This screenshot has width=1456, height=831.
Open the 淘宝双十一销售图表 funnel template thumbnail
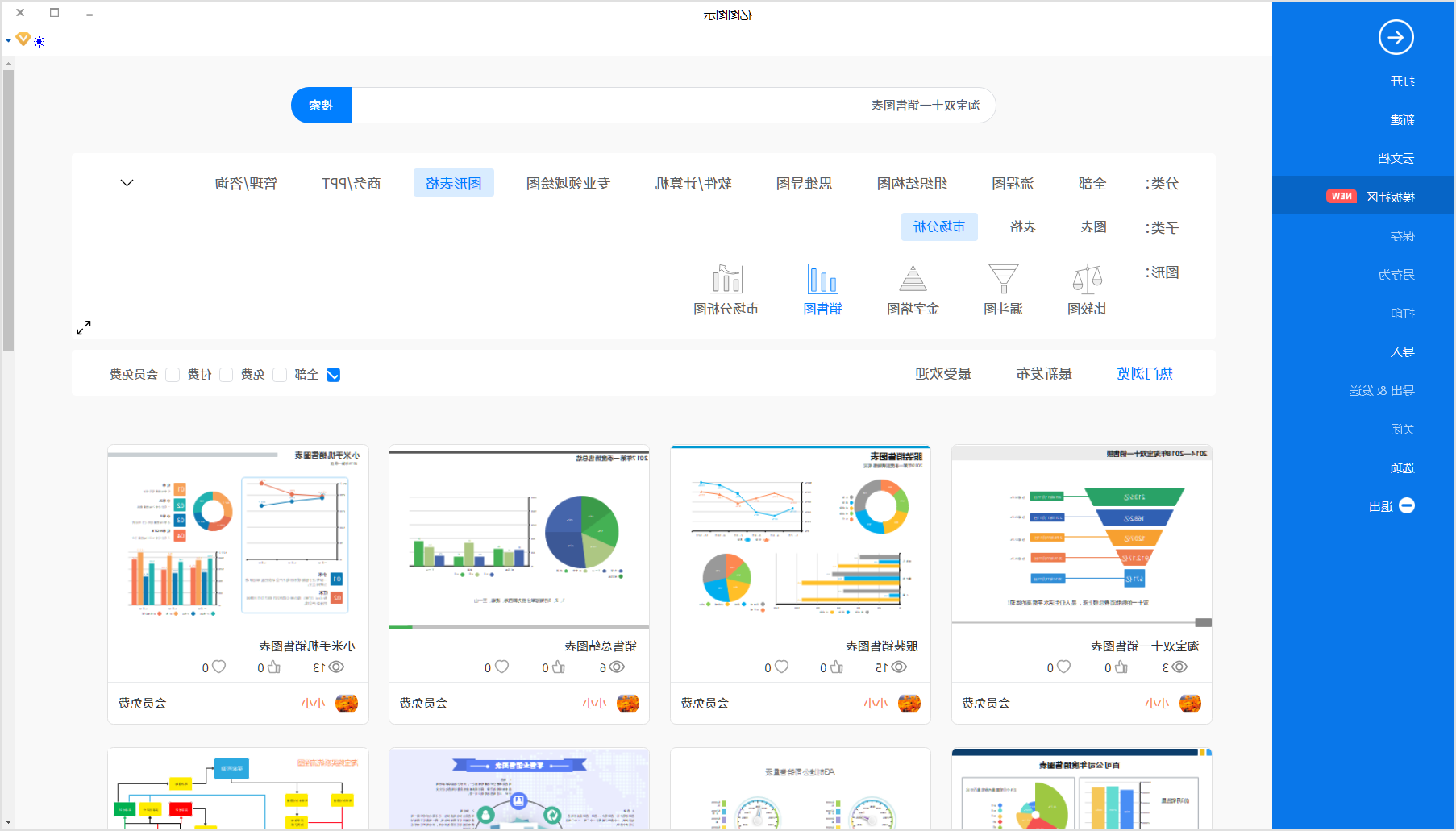(1082, 537)
